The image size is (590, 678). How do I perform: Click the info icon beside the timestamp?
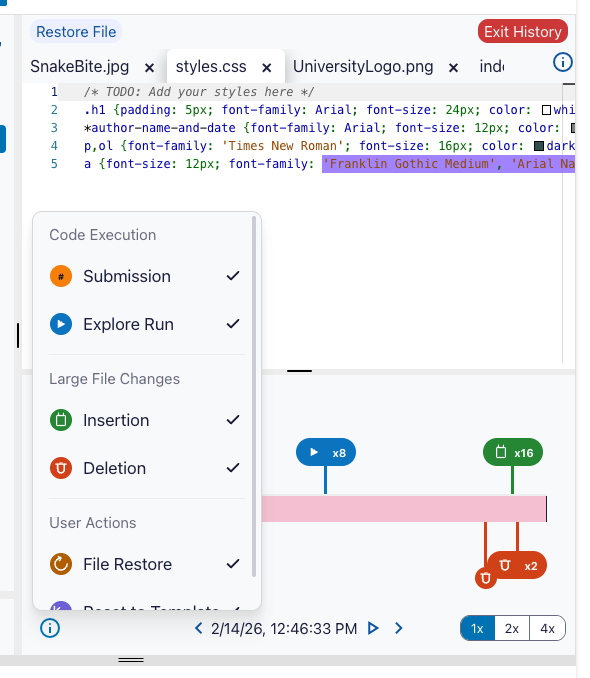click(x=50, y=628)
